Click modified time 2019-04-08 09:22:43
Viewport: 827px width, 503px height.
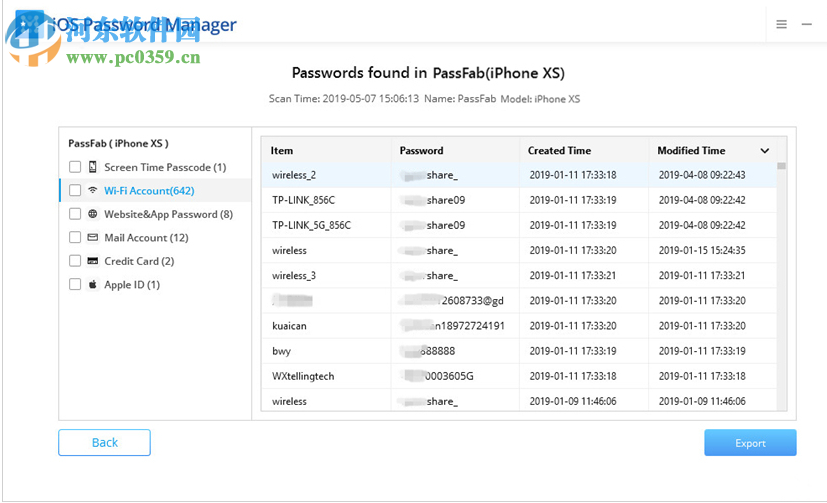702,175
